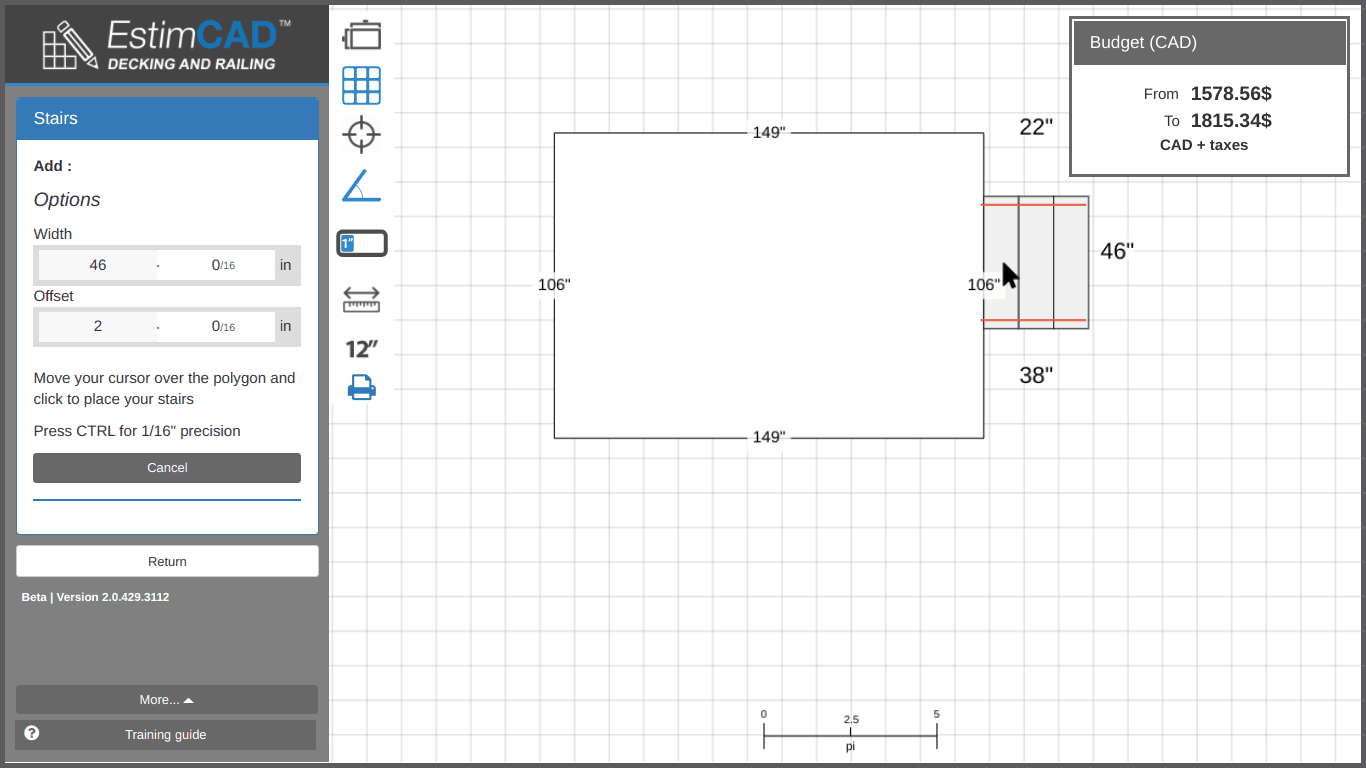Click the Return button

[x=167, y=561]
